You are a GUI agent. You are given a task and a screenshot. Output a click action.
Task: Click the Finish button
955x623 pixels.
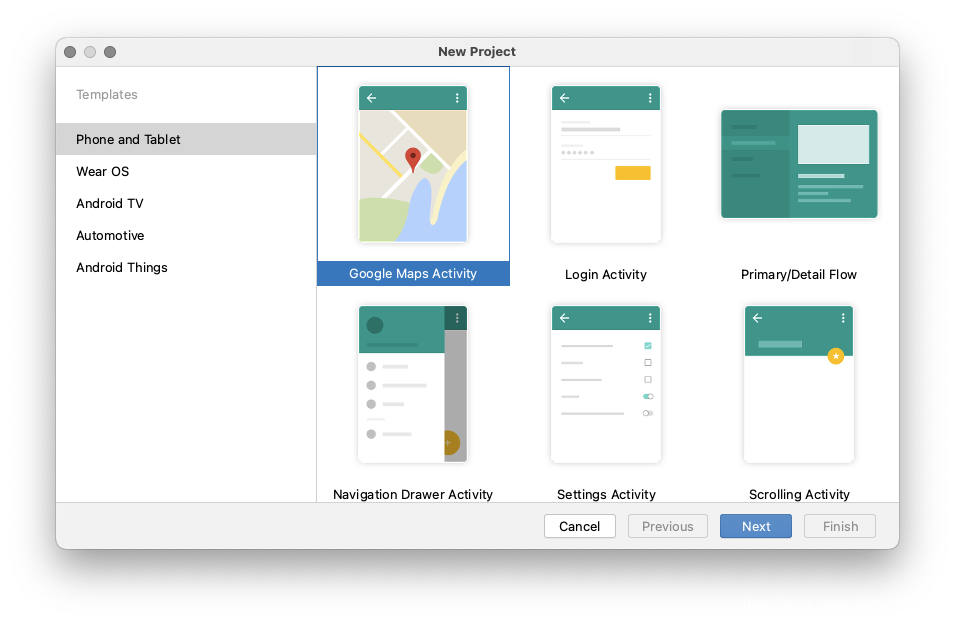pos(839,526)
